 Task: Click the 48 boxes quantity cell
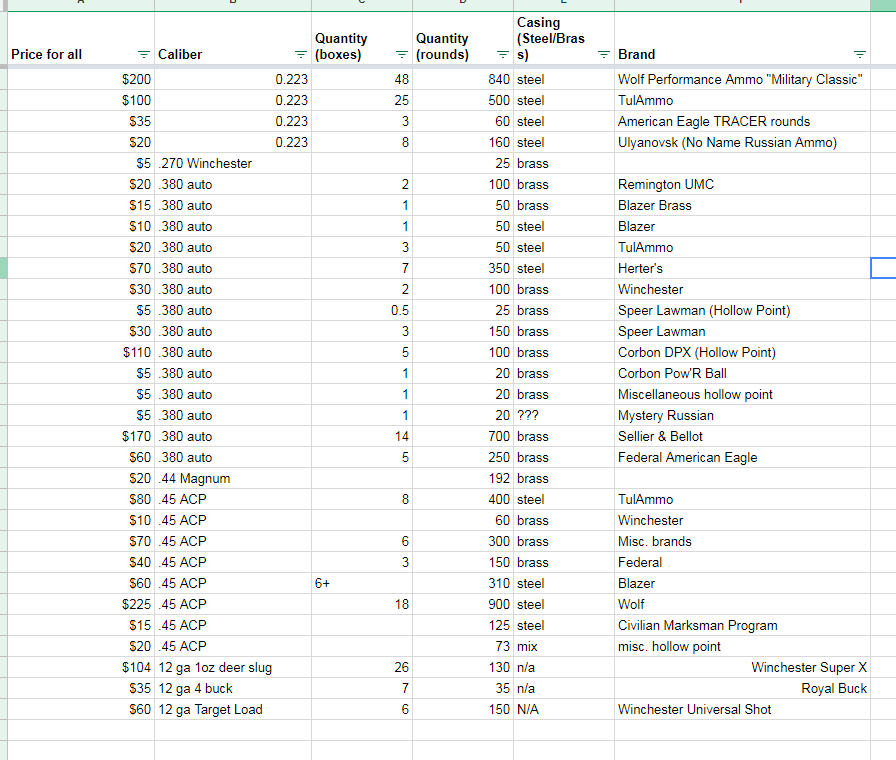pos(362,79)
